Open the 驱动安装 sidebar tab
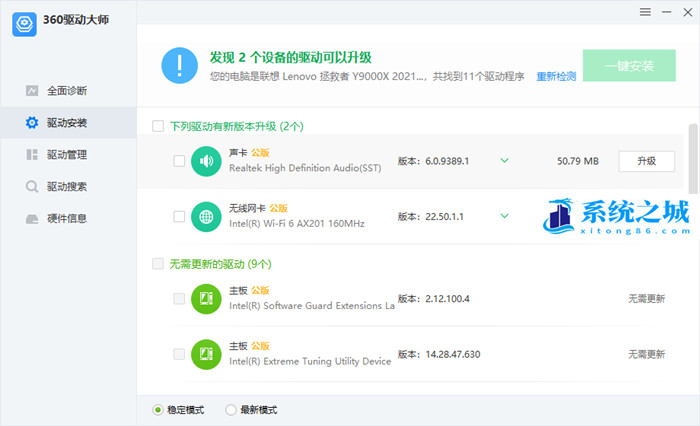The height and width of the screenshot is (426, 700). coord(68,122)
